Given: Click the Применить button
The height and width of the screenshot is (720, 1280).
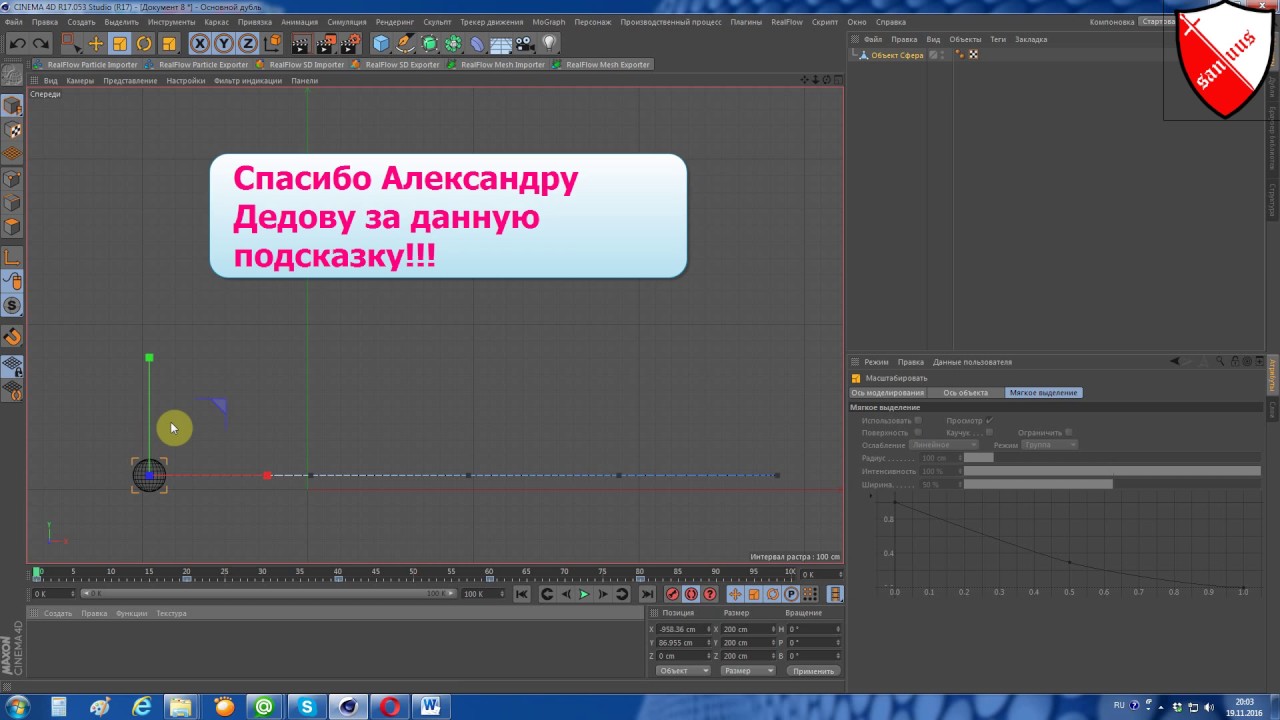Looking at the screenshot, I should tap(813, 671).
